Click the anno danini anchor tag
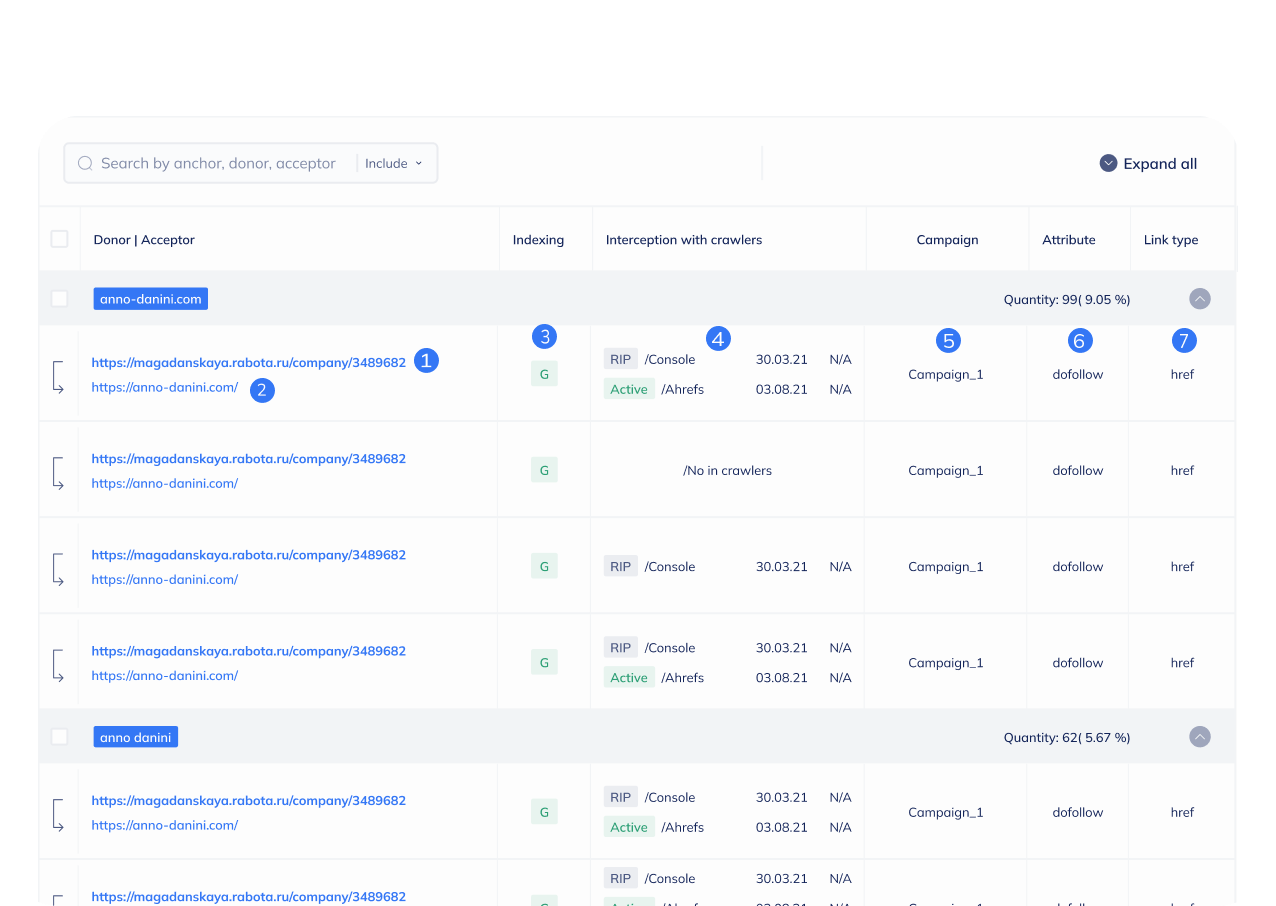Image resolution: width=1276 pixels, height=906 pixels. (x=136, y=737)
